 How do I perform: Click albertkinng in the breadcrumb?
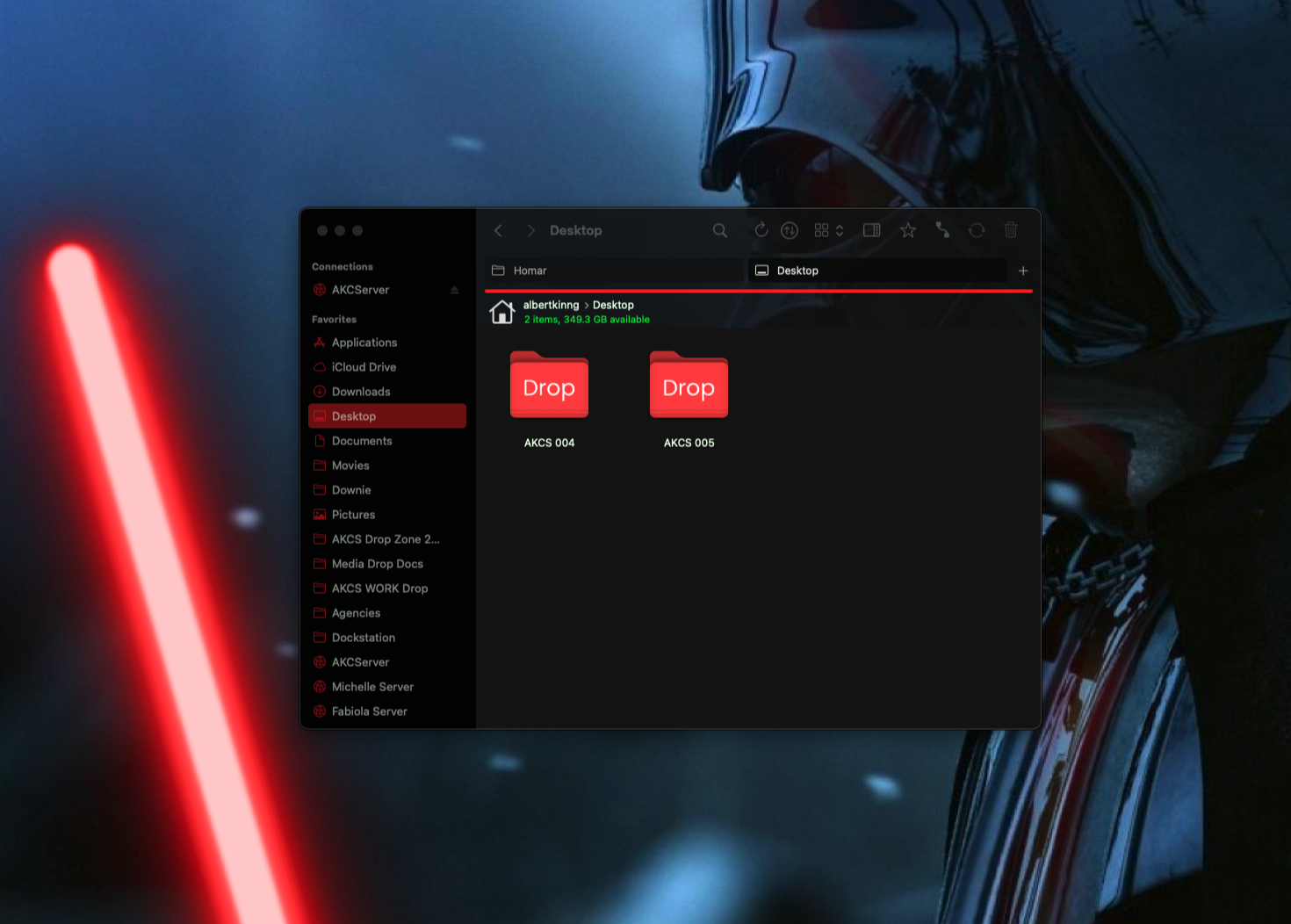(552, 305)
